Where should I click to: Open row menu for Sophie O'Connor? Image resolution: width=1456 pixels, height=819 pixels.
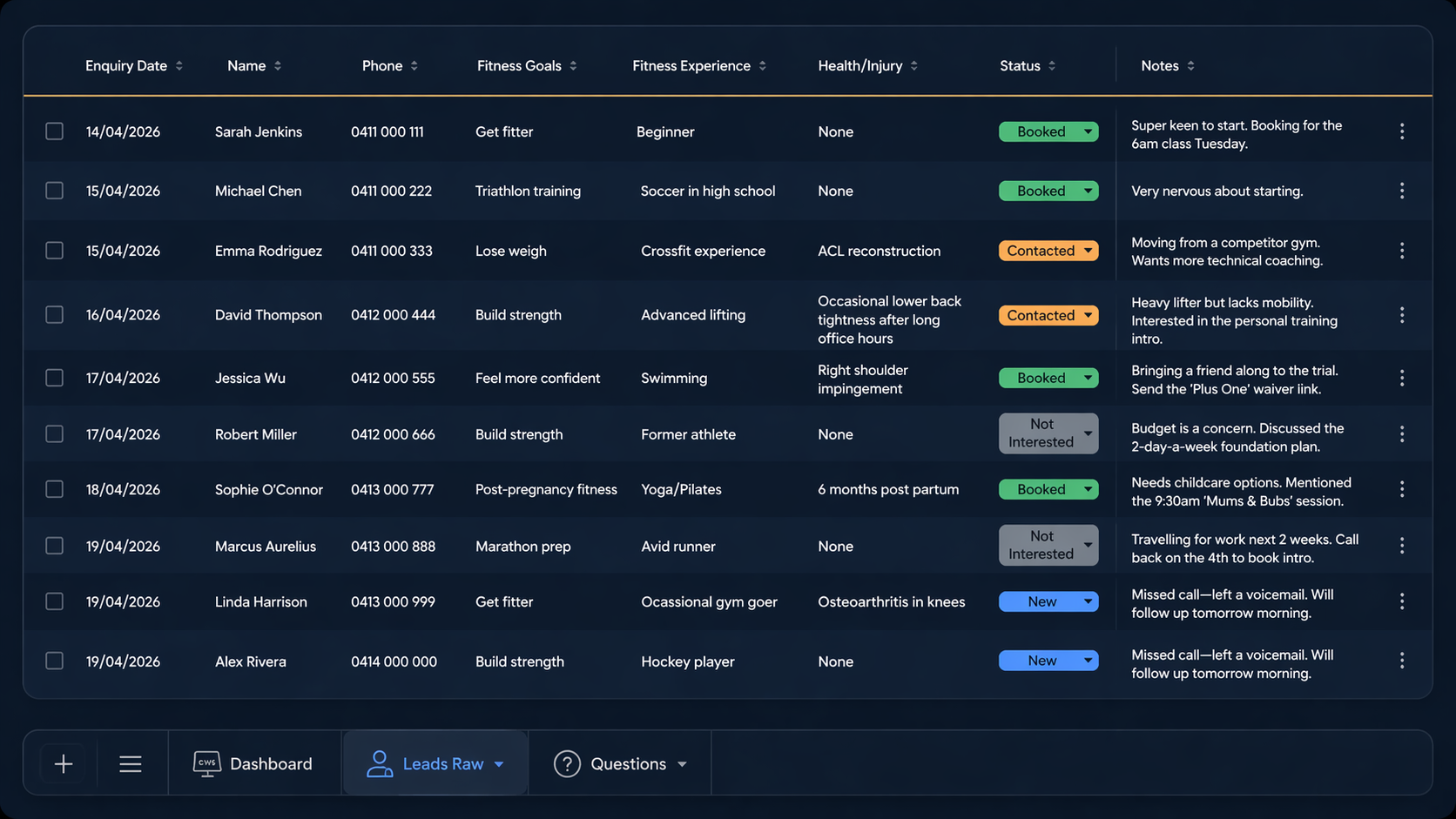click(1401, 489)
